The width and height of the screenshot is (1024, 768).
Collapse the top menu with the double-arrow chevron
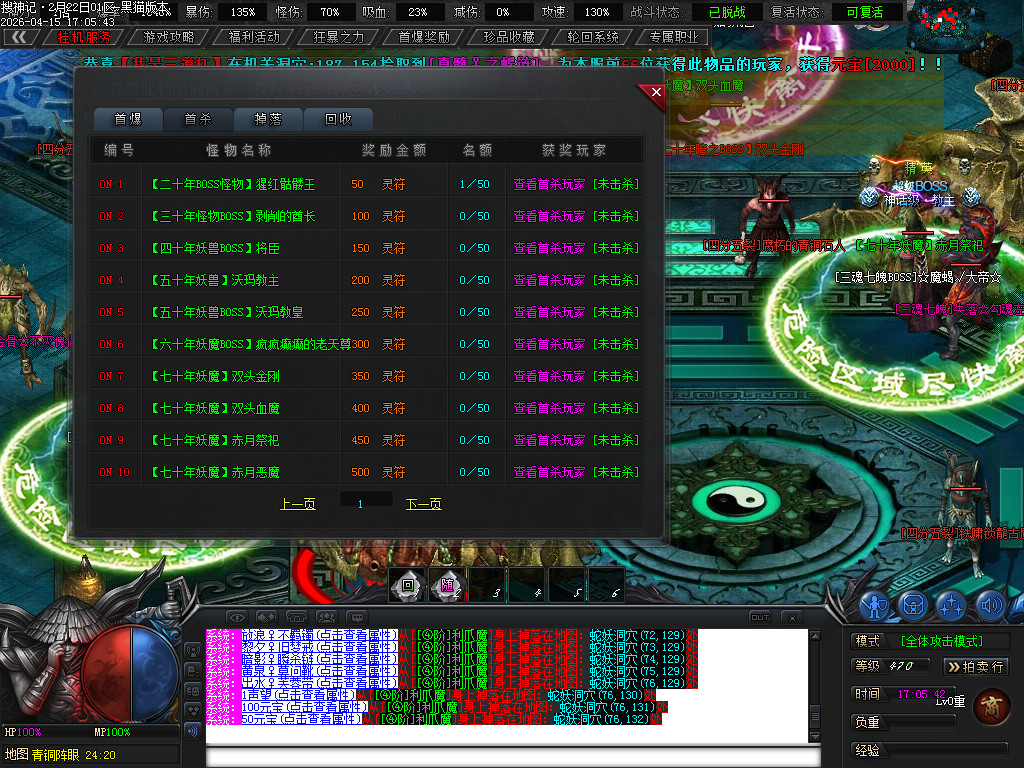(21, 36)
